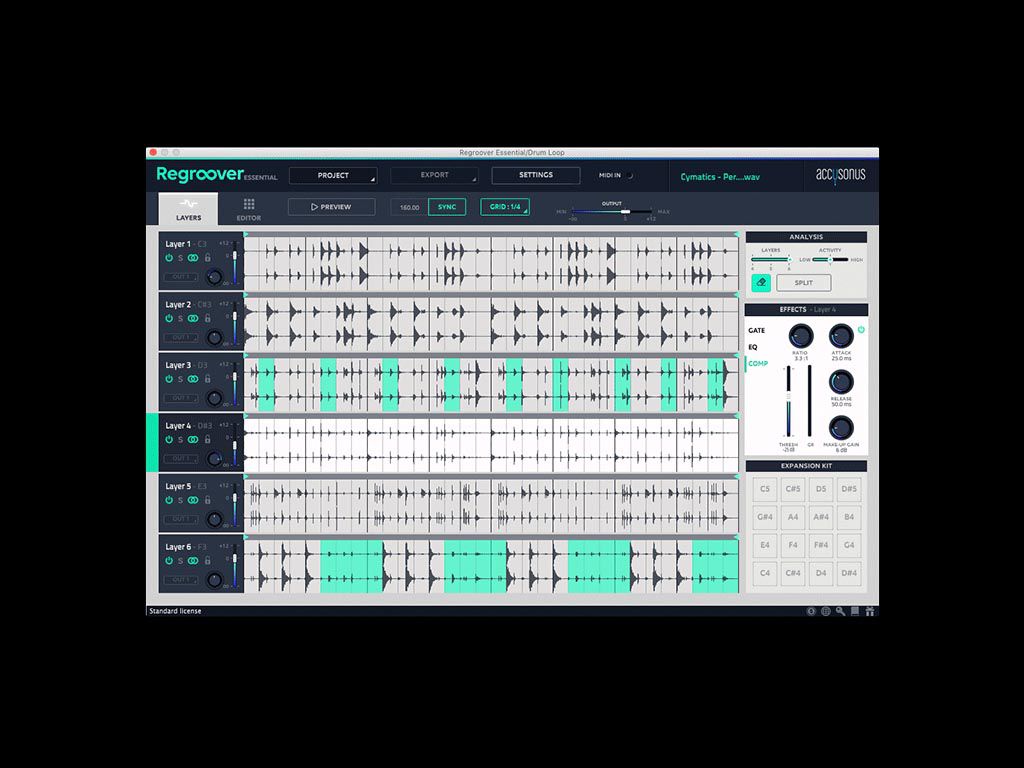Toggle the power icon on Layer 1

169,258
